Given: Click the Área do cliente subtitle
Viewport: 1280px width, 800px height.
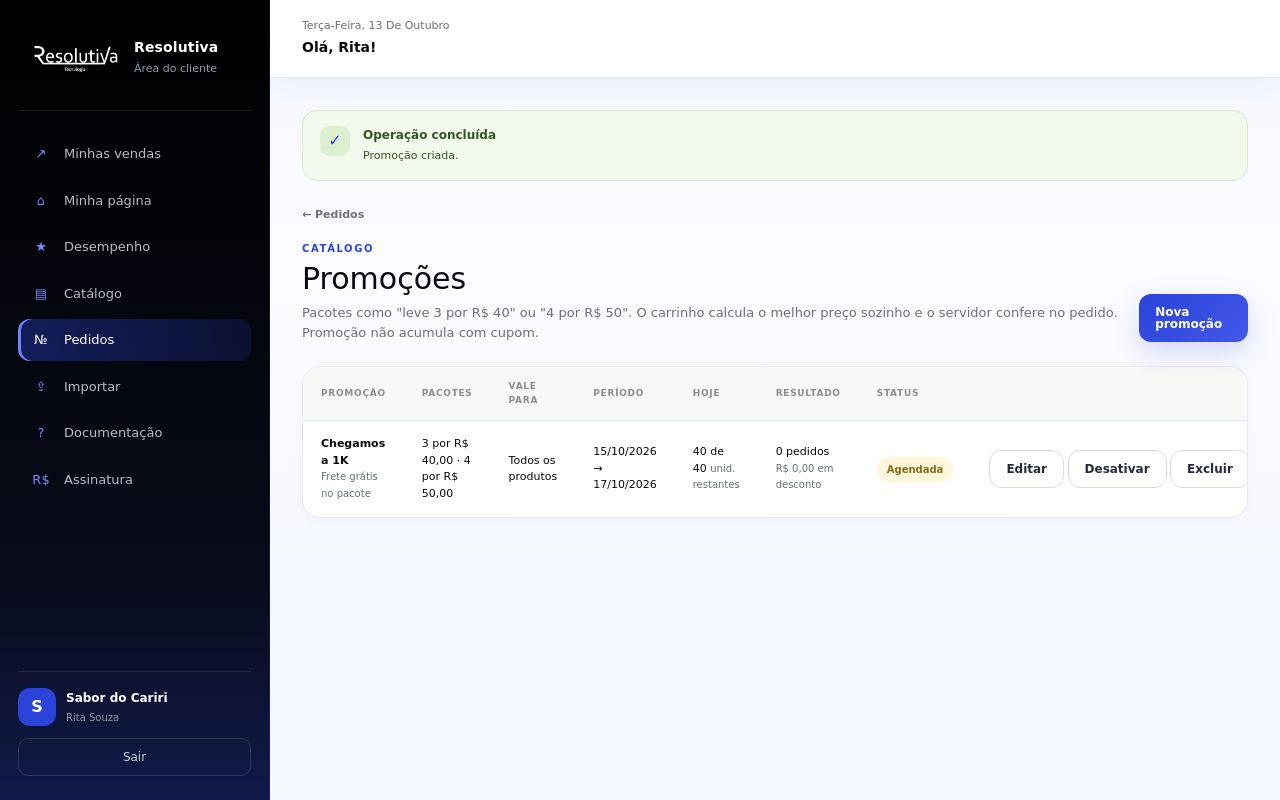Looking at the screenshot, I should click(x=175, y=69).
